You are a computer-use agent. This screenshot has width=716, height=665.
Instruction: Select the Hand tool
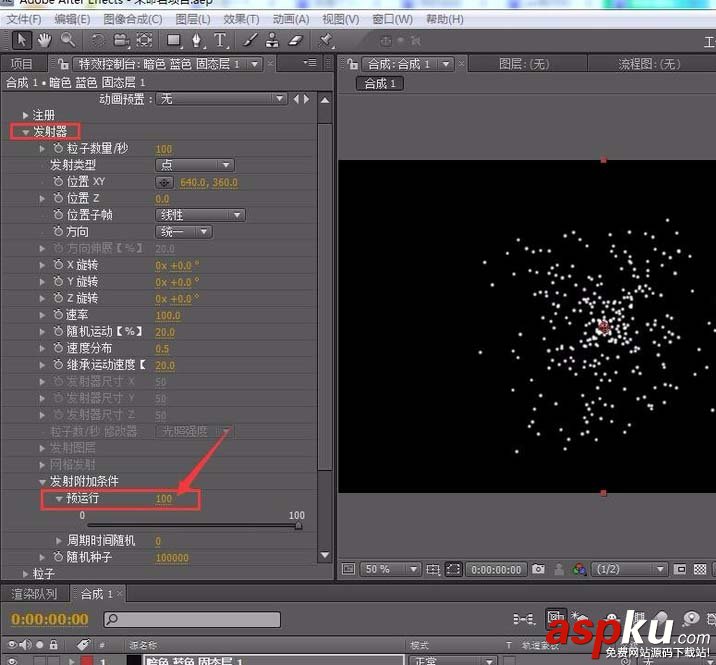point(45,40)
